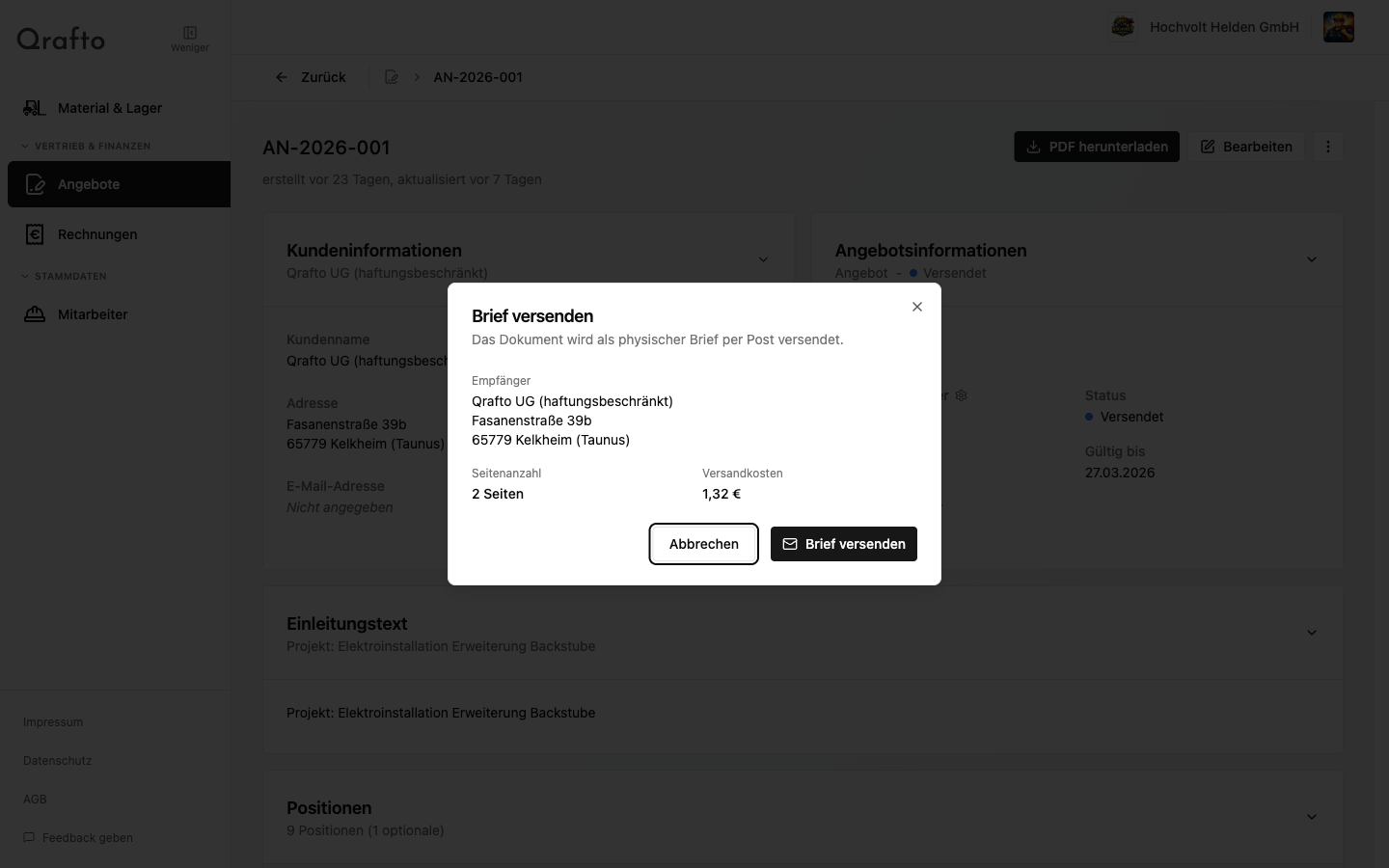This screenshot has height=868, width=1389.
Task: Open the three-dot more options menu
Action: point(1328,147)
